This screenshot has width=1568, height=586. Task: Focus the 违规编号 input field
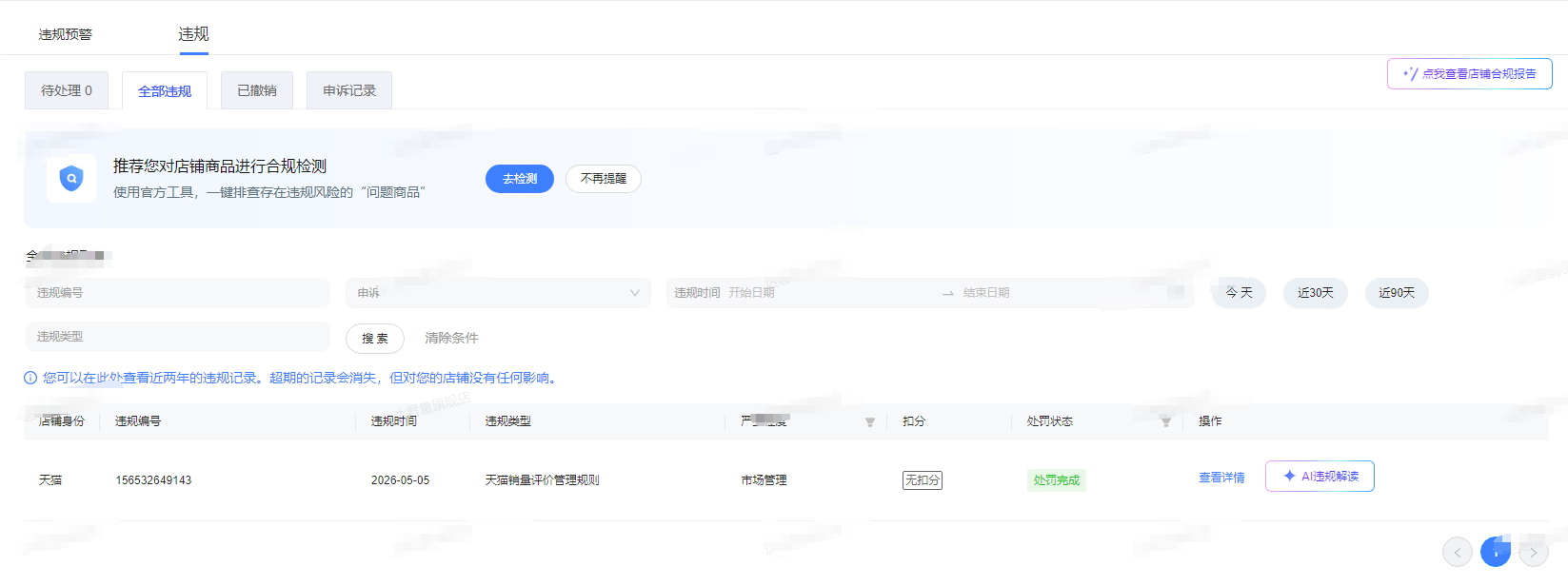178,293
